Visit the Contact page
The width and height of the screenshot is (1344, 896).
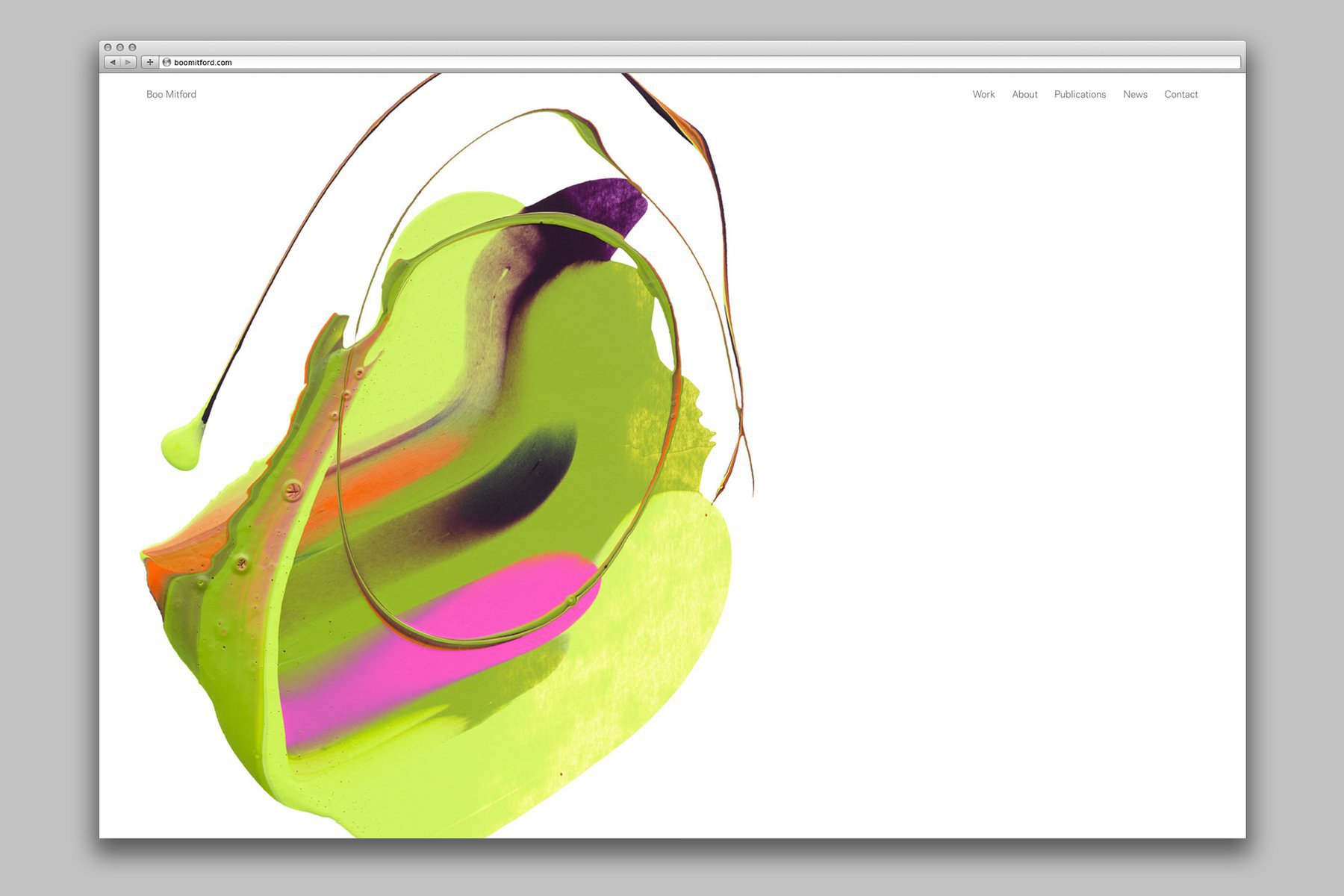point(1180,95)
